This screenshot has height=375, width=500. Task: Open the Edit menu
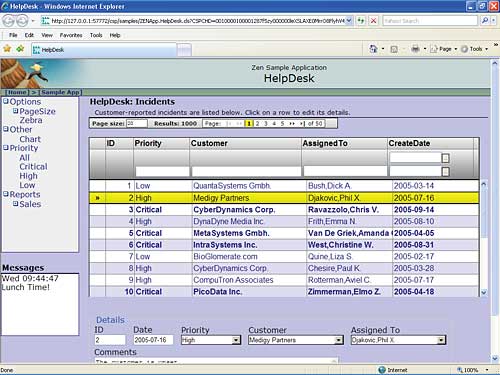[x=29, y=35]
